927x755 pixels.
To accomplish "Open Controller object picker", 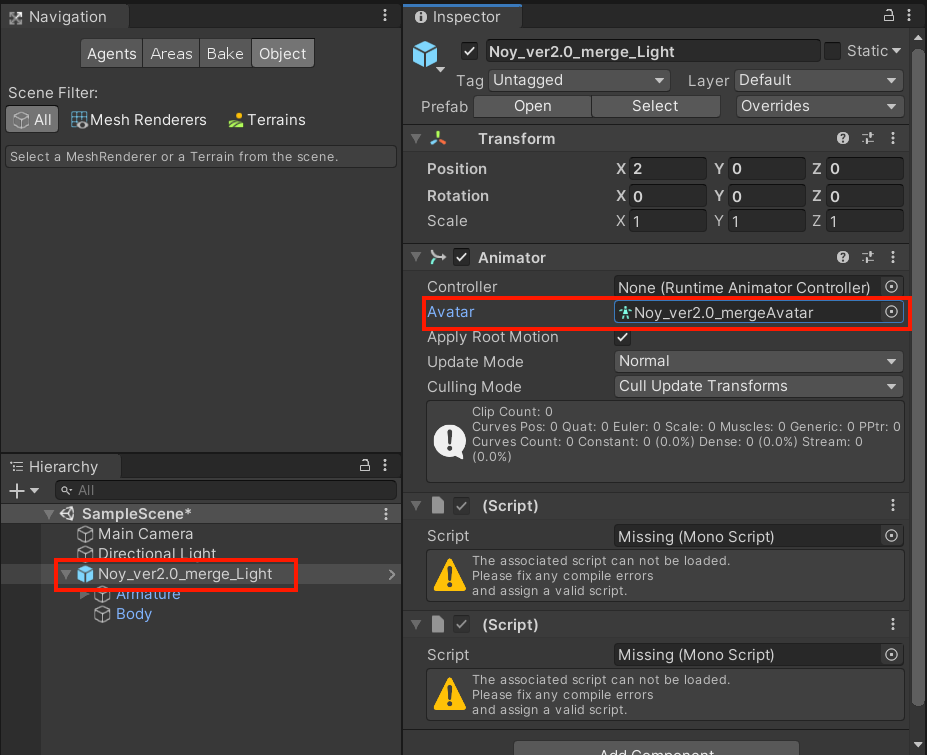I will point(892,287).
